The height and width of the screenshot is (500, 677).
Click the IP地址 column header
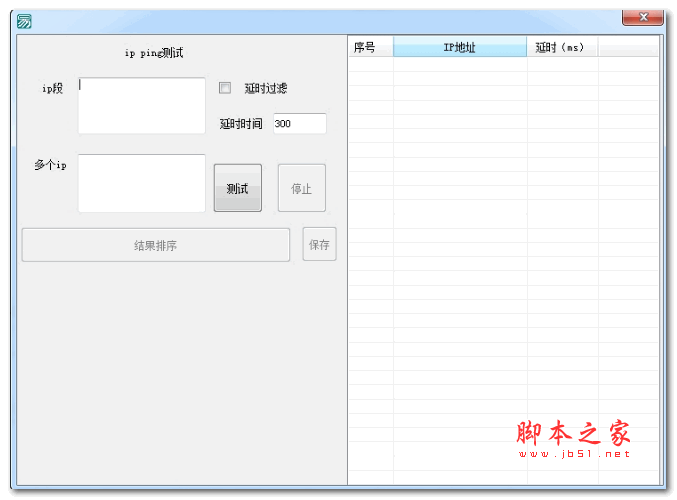pos(460,47)
